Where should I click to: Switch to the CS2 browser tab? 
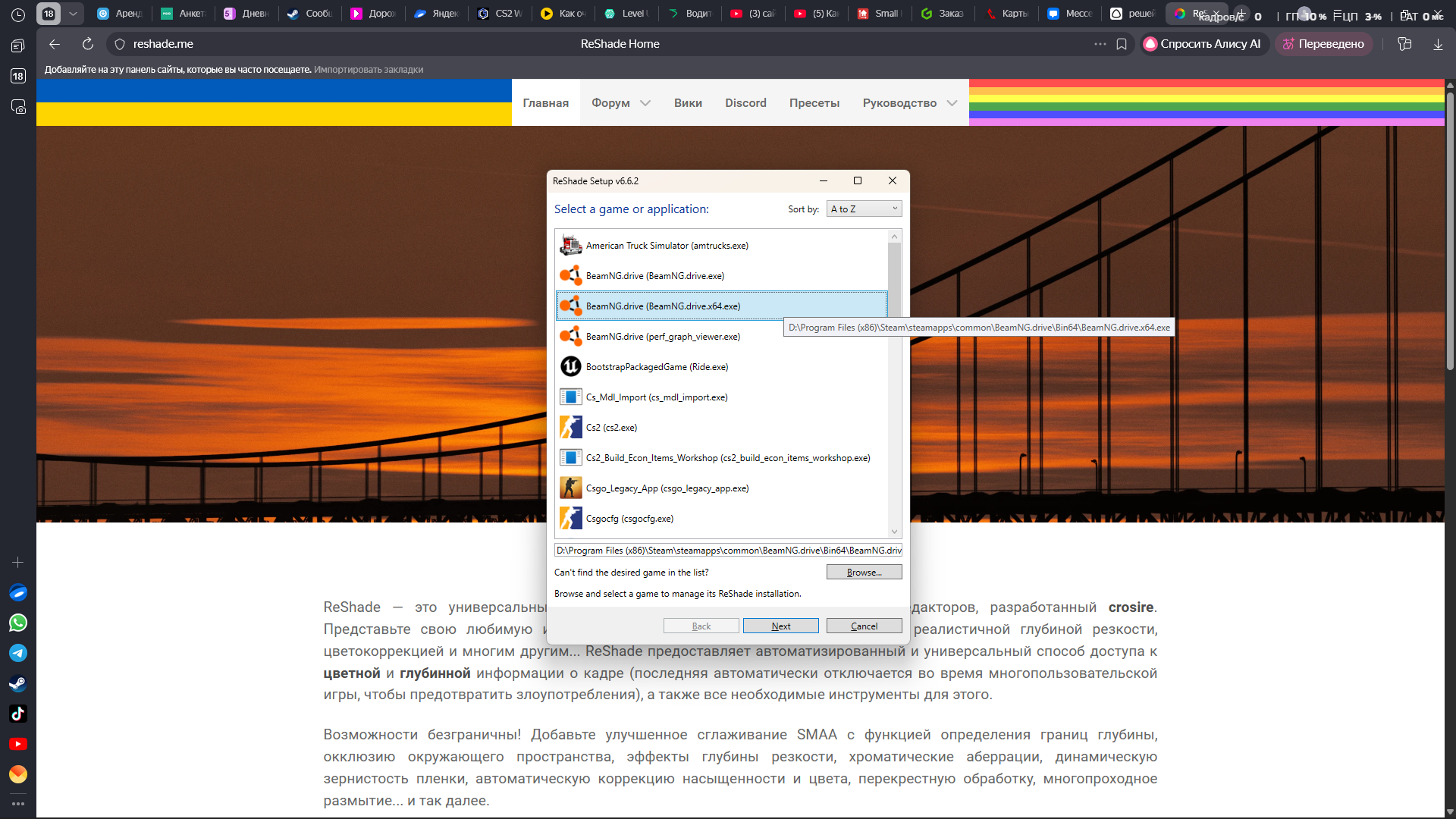(500, 14)
